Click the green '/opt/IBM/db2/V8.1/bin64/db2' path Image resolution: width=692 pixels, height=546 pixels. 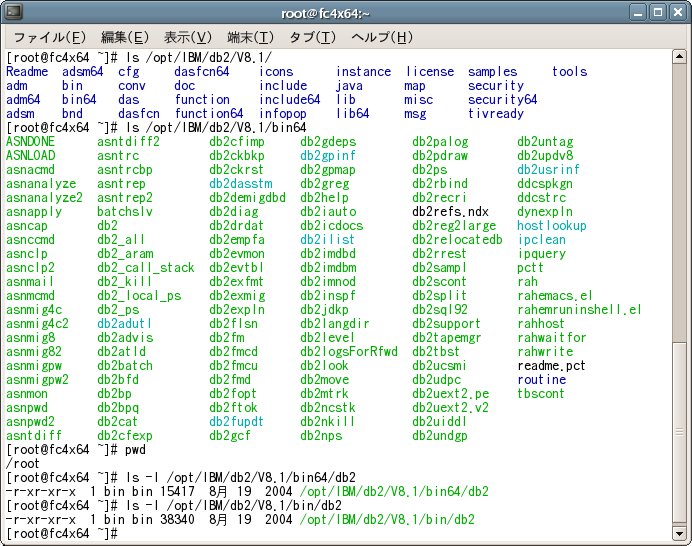(x=394, y=492)
